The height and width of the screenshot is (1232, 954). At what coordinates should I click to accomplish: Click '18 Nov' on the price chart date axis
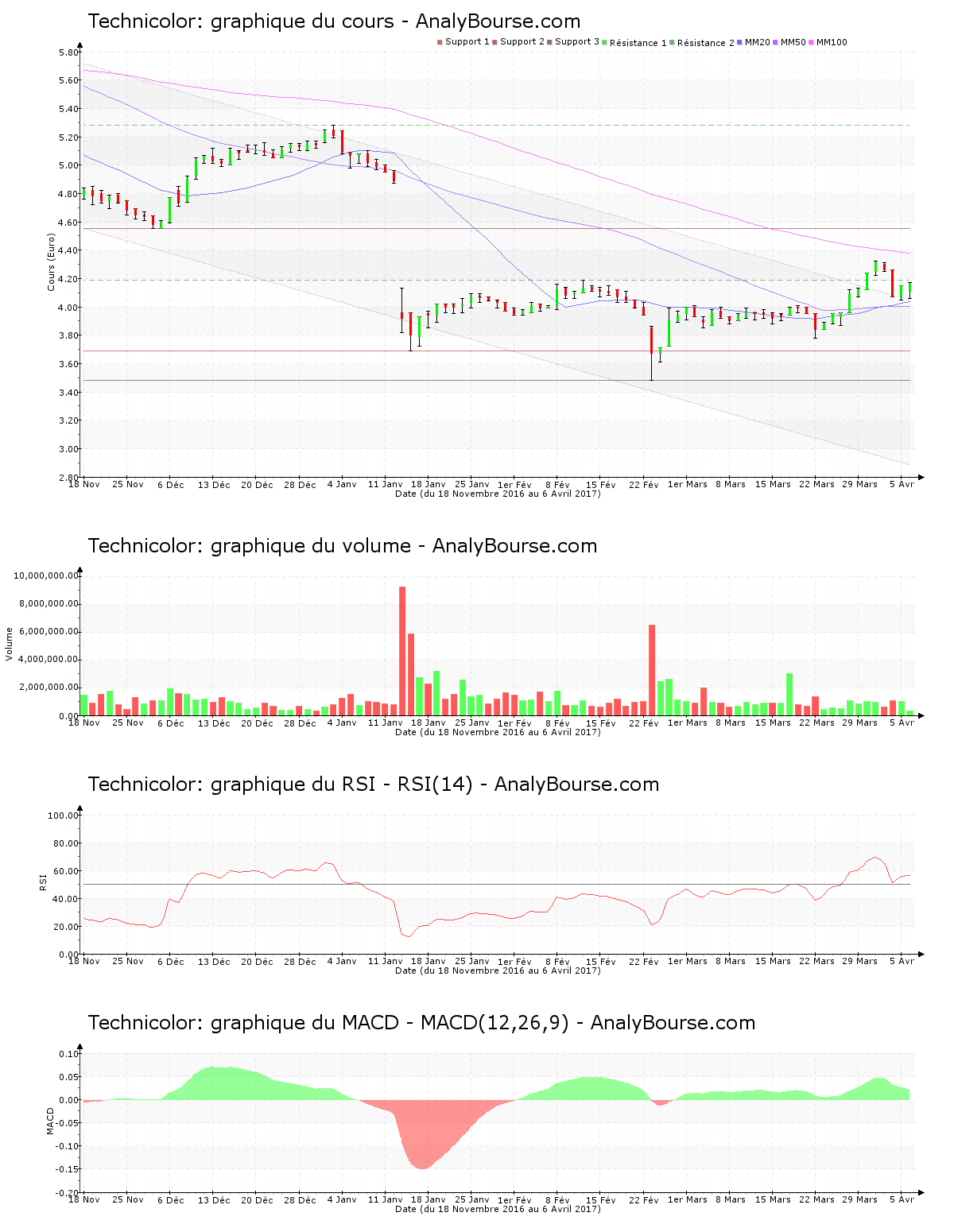click(x=84, y=484)
